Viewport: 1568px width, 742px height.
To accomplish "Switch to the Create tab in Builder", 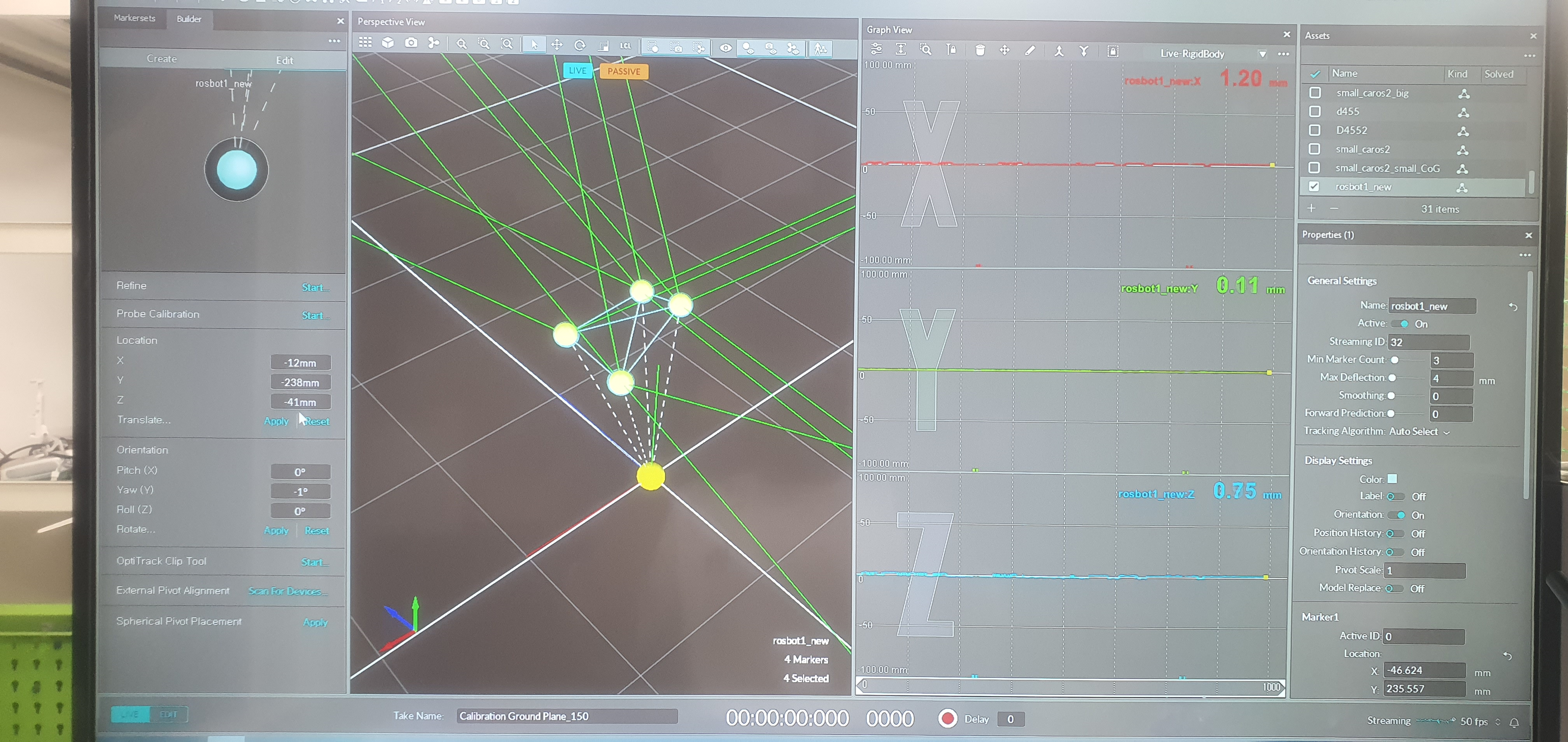I will click(x=162, y=59).
